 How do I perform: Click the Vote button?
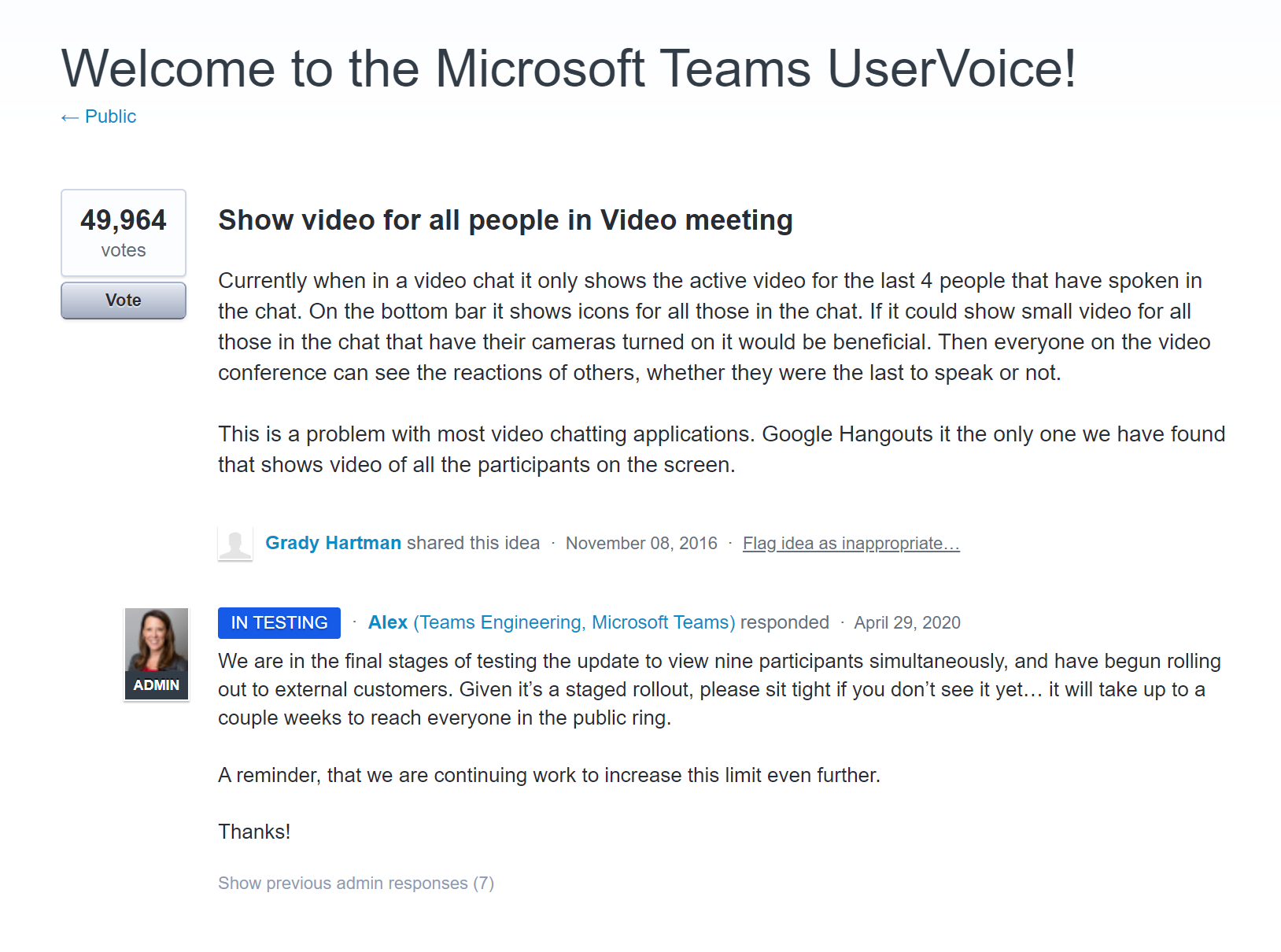pos(124,301)
